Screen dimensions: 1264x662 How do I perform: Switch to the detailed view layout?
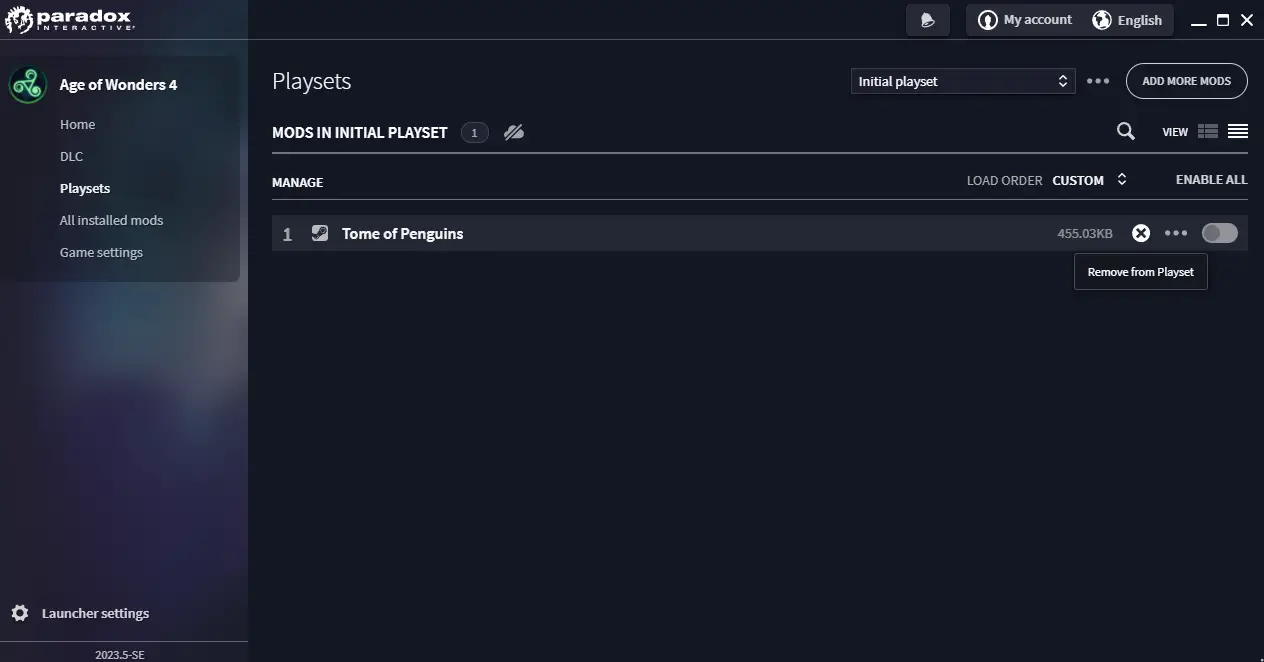pos(1208,131)
